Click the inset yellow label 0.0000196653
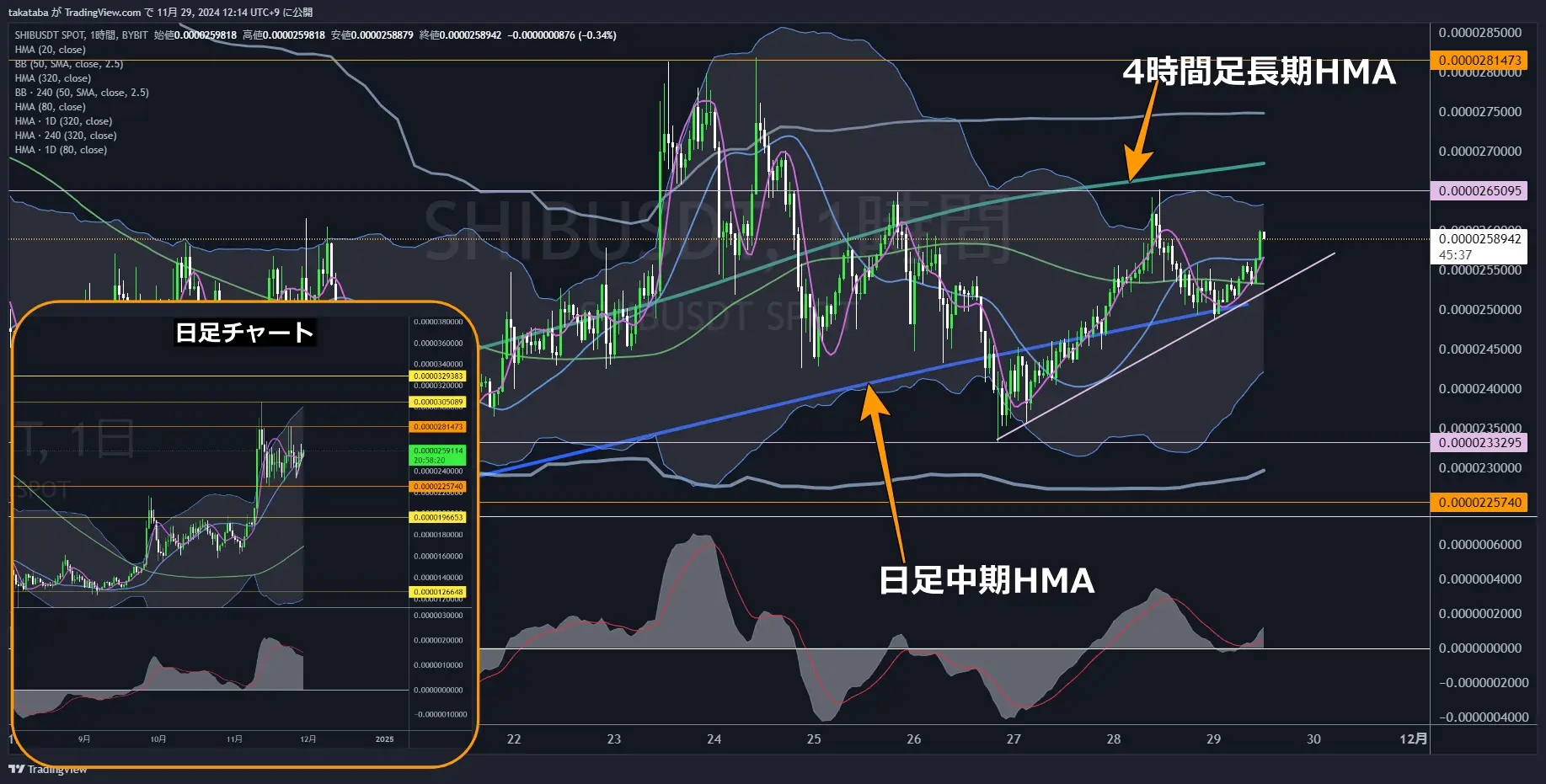The image size is (1546, 784). click(x=438, y=518)
